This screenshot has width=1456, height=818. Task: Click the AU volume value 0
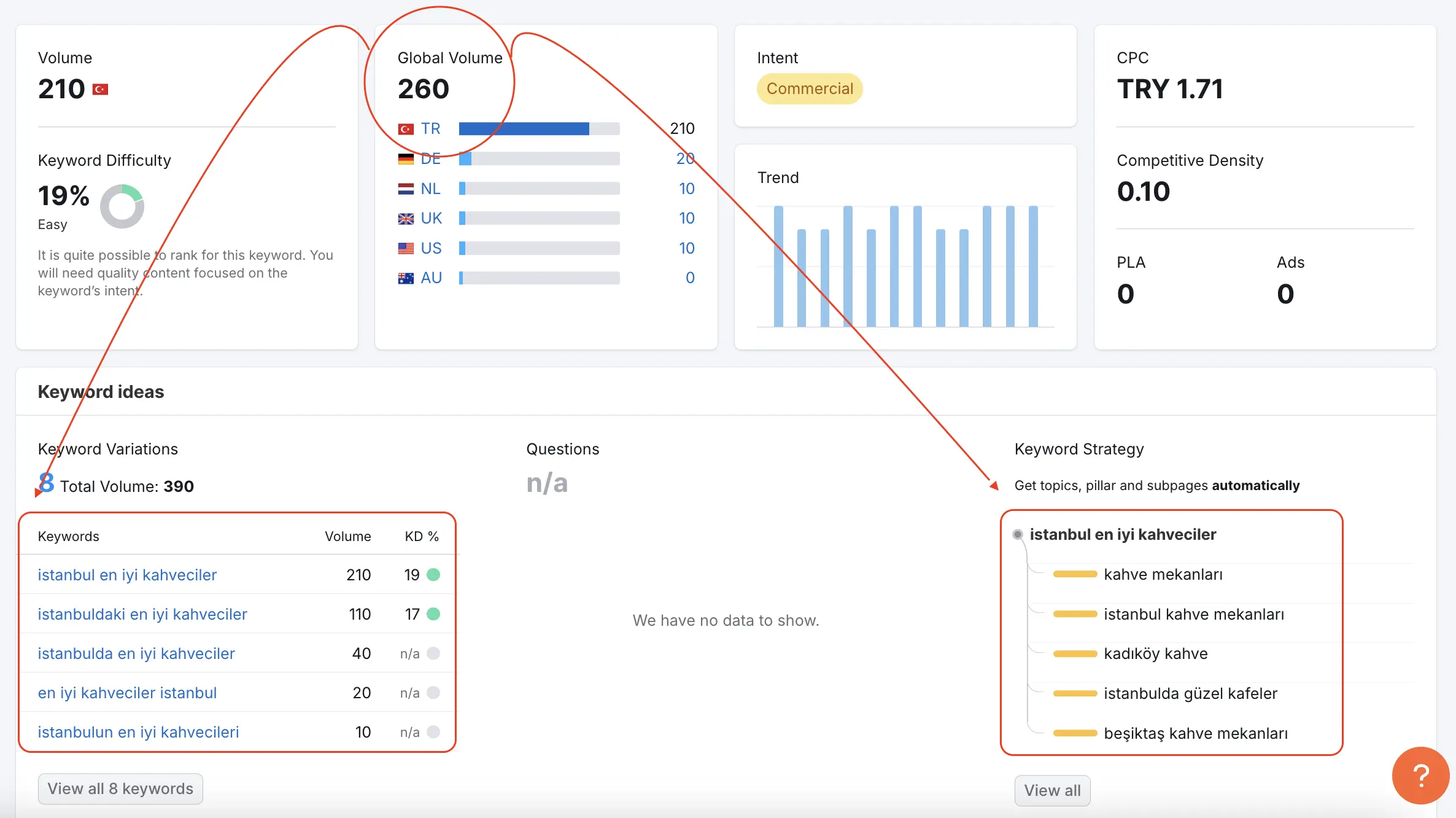click(690, 278)
